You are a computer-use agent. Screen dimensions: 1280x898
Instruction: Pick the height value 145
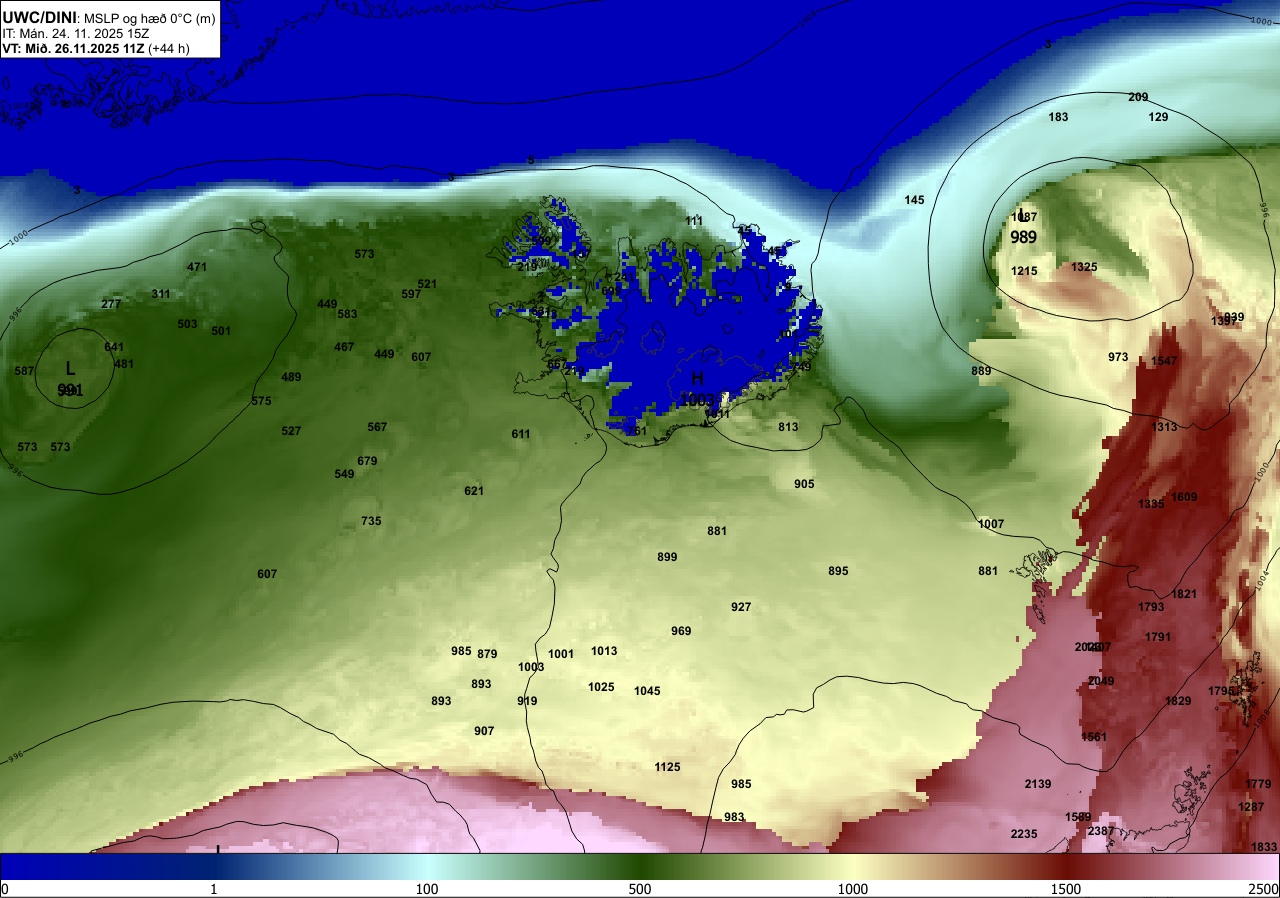coord(914,200)
